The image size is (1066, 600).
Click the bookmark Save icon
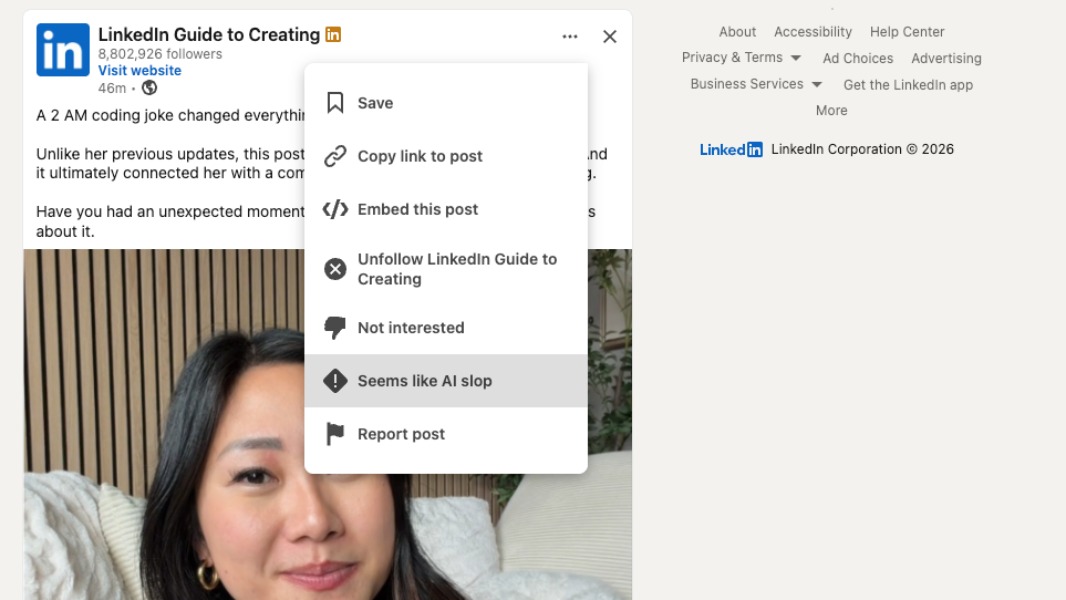(x=335, y=103)
